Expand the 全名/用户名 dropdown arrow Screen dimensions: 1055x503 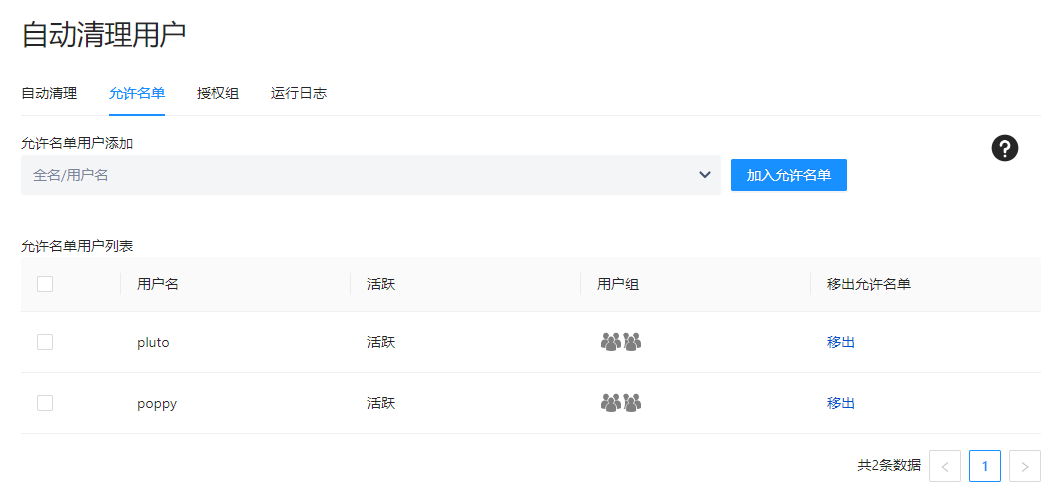click(704, 175)
